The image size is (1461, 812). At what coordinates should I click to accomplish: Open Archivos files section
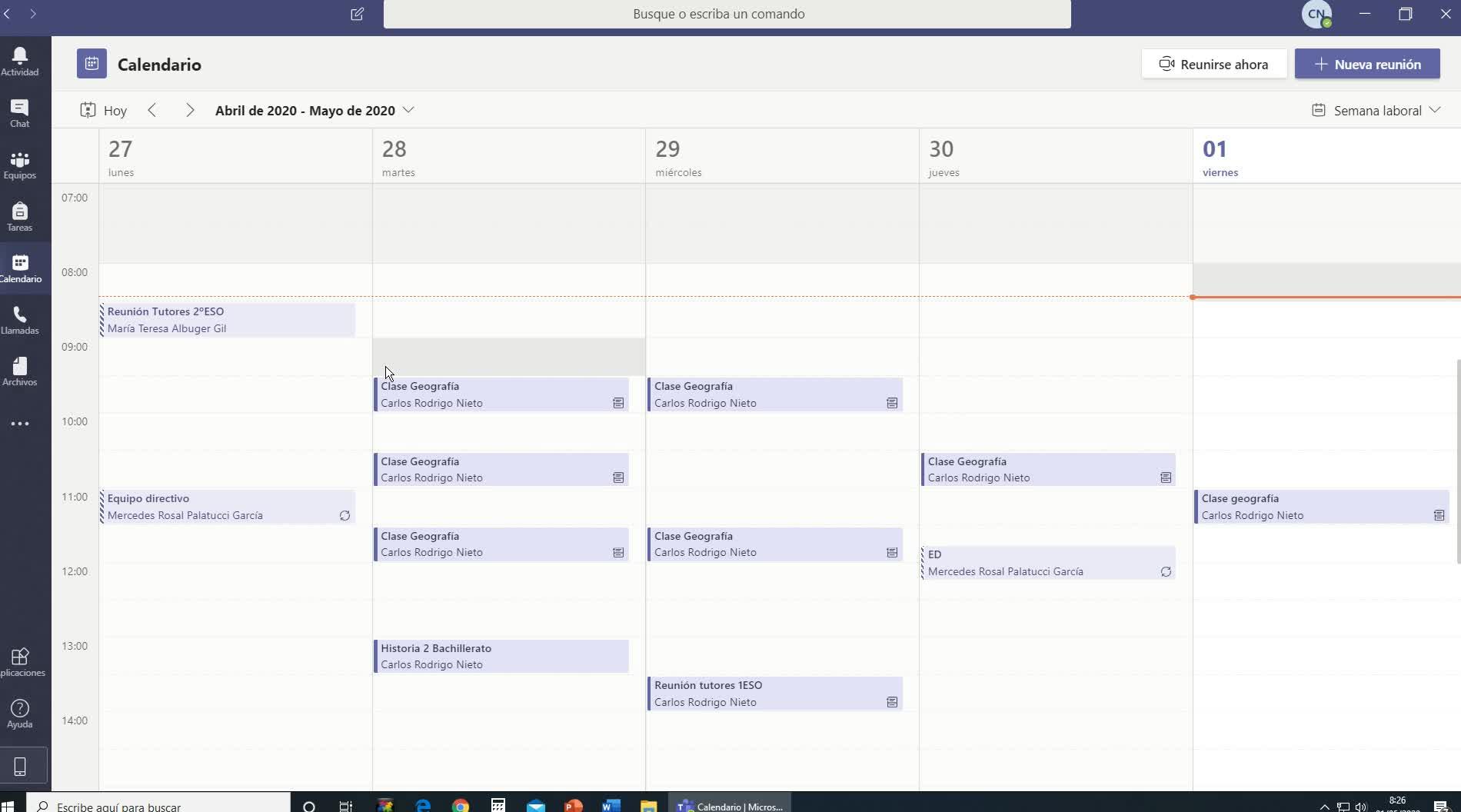[20, 371]
